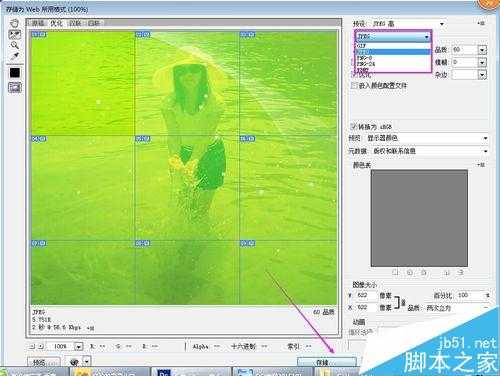The image size is (500, 376).
Task: Switch to the Optimized (优化) tab
Action: 56,23
